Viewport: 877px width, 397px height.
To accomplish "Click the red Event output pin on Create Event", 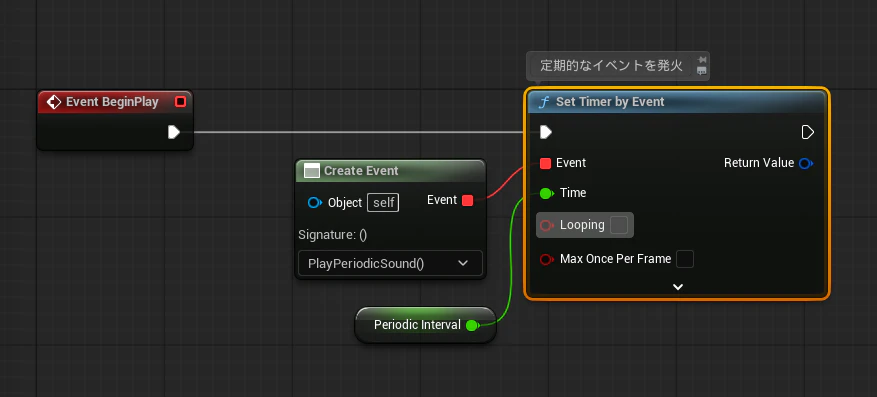I will [468, 200].
